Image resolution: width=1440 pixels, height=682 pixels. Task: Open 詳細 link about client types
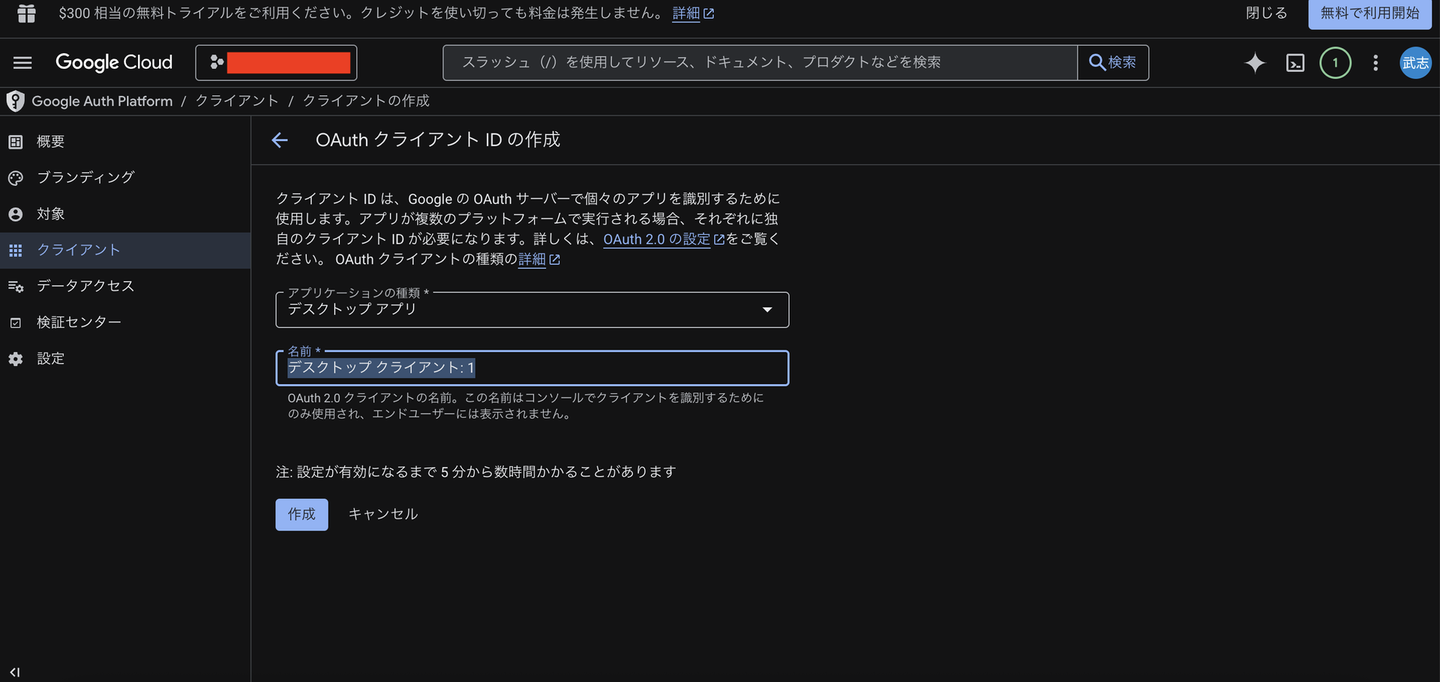coord(539,259)
